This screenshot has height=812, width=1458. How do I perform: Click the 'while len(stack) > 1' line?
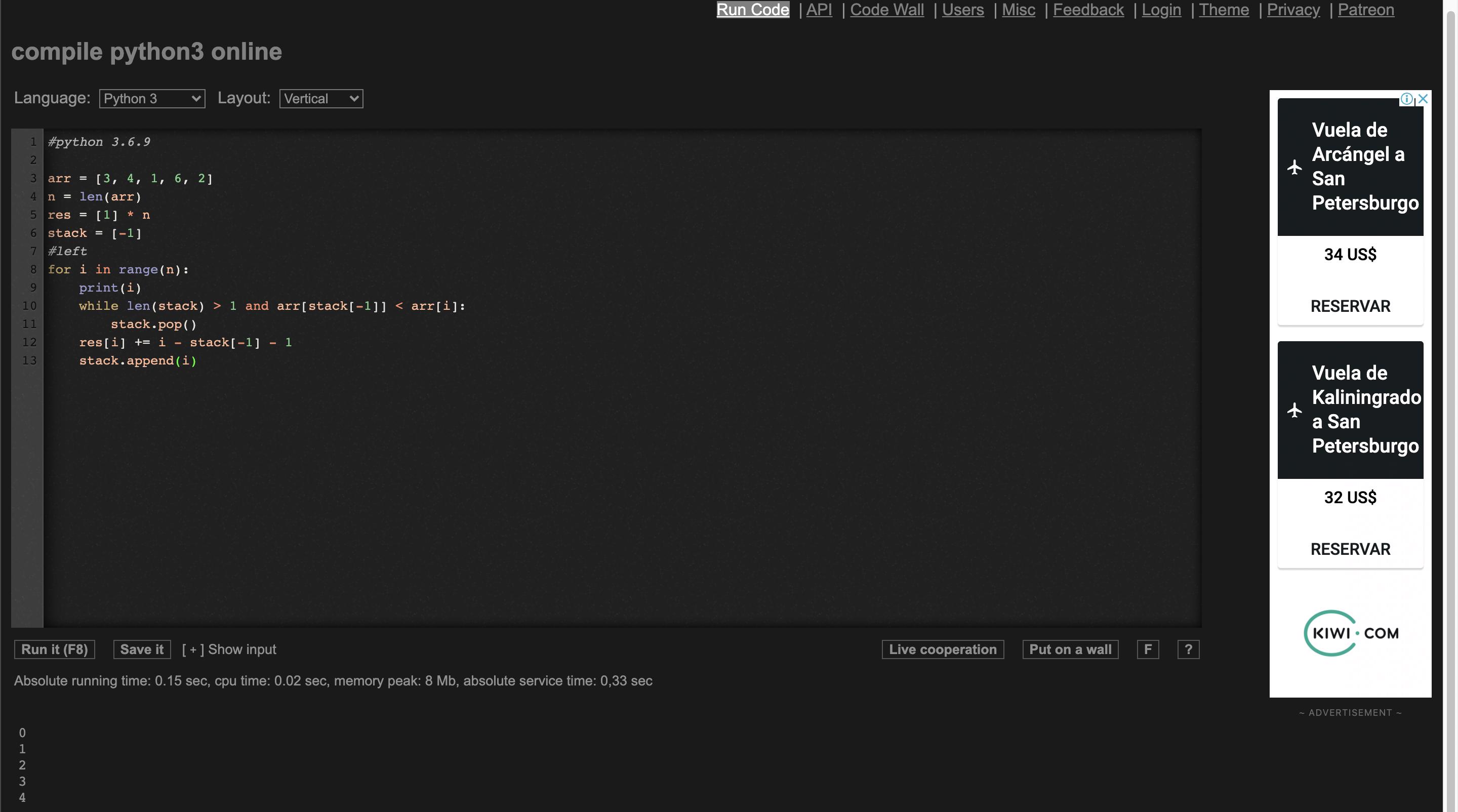pos(272,306)
